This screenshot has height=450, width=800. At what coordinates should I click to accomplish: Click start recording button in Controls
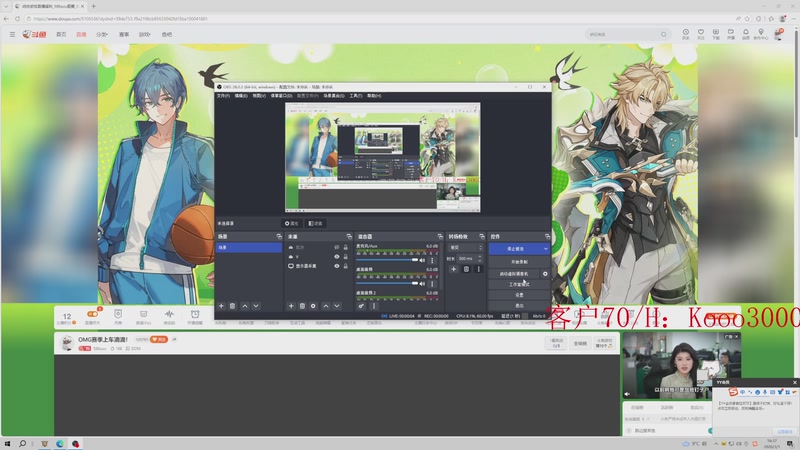click(x=519, y=262)
